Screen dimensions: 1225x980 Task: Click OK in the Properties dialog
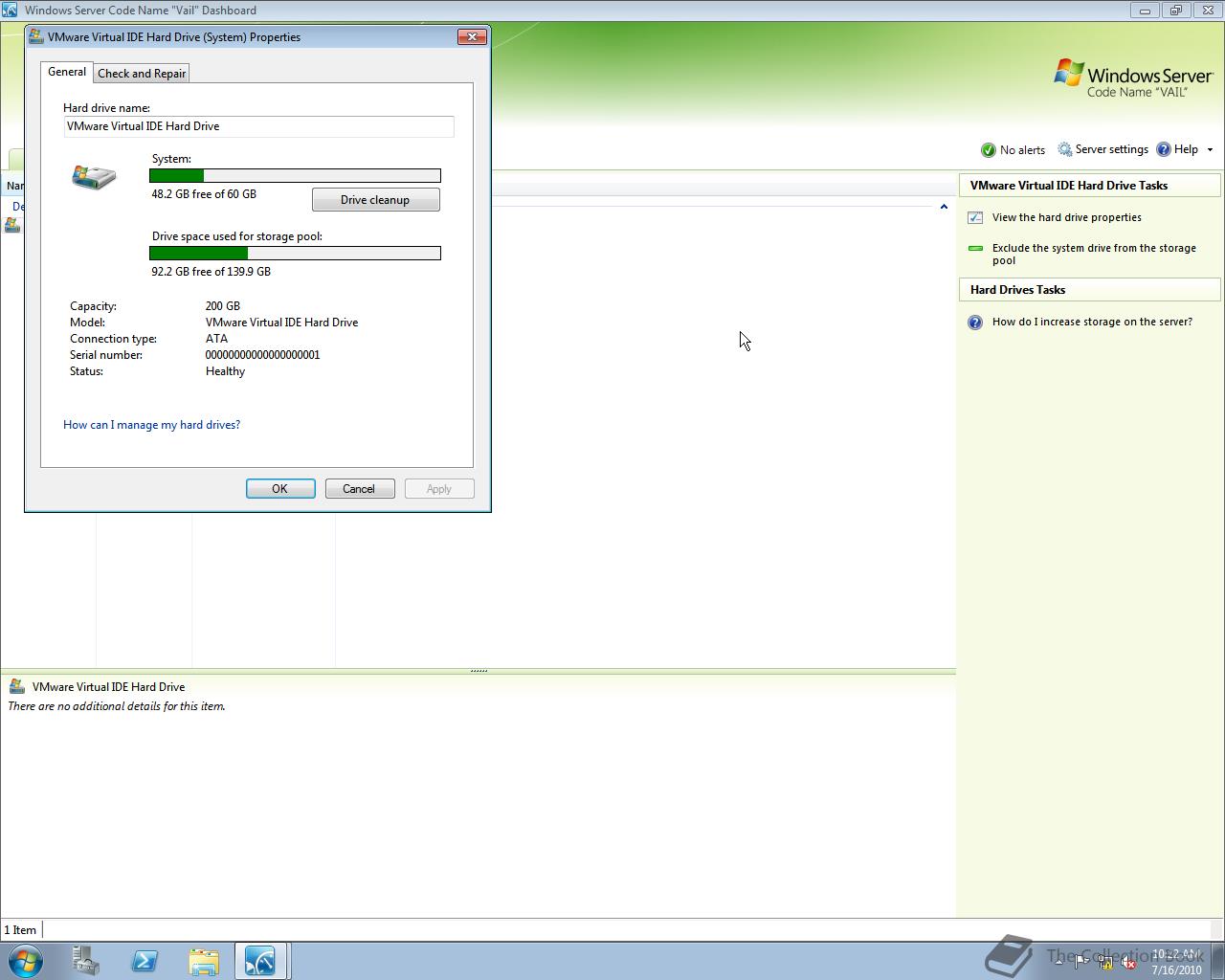pos(280,489)
